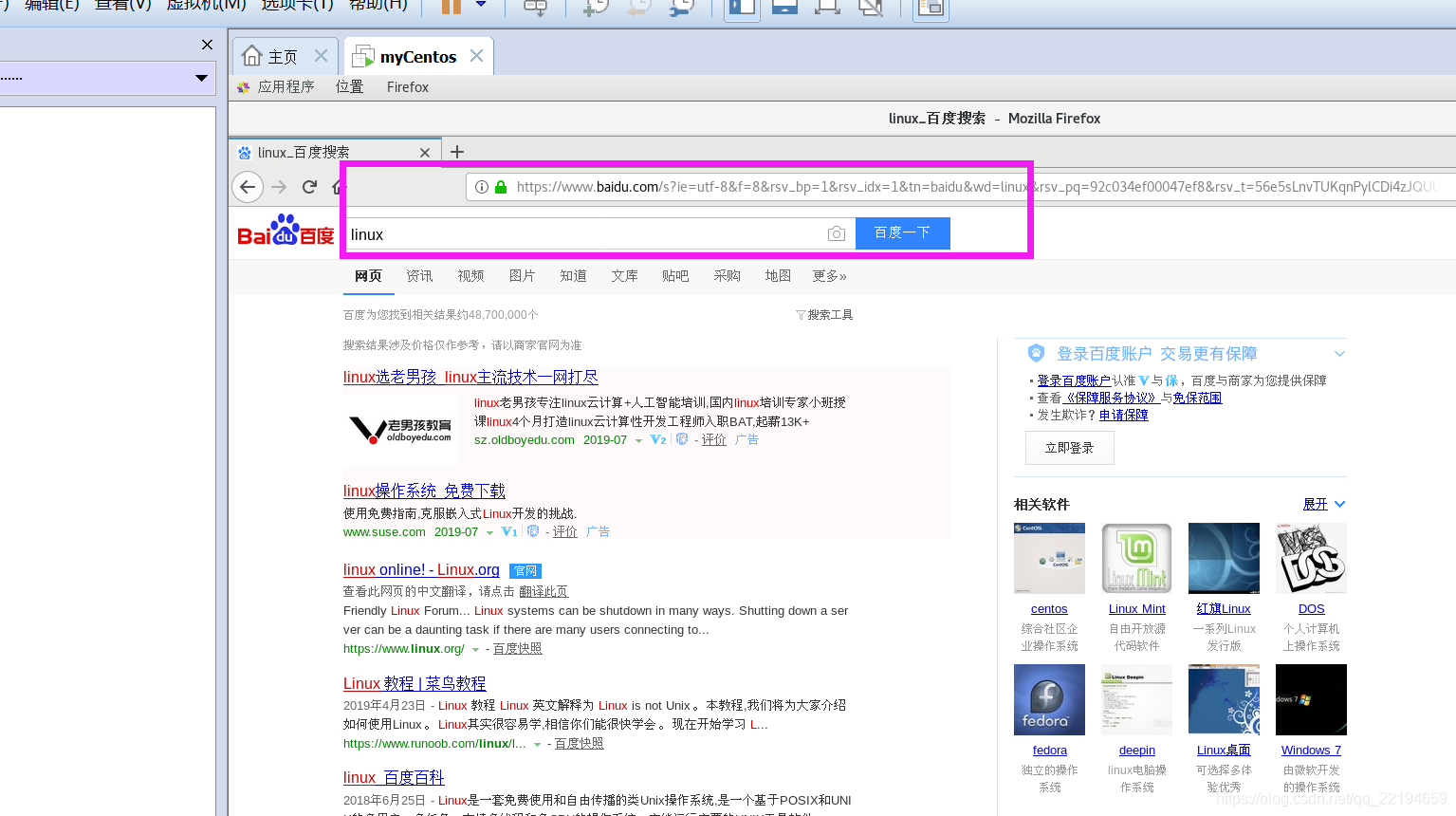Open the 搜索工具 search tools filter
Image resolution: width=1456 pixels, height=816 pixels.
pos(824,315)
